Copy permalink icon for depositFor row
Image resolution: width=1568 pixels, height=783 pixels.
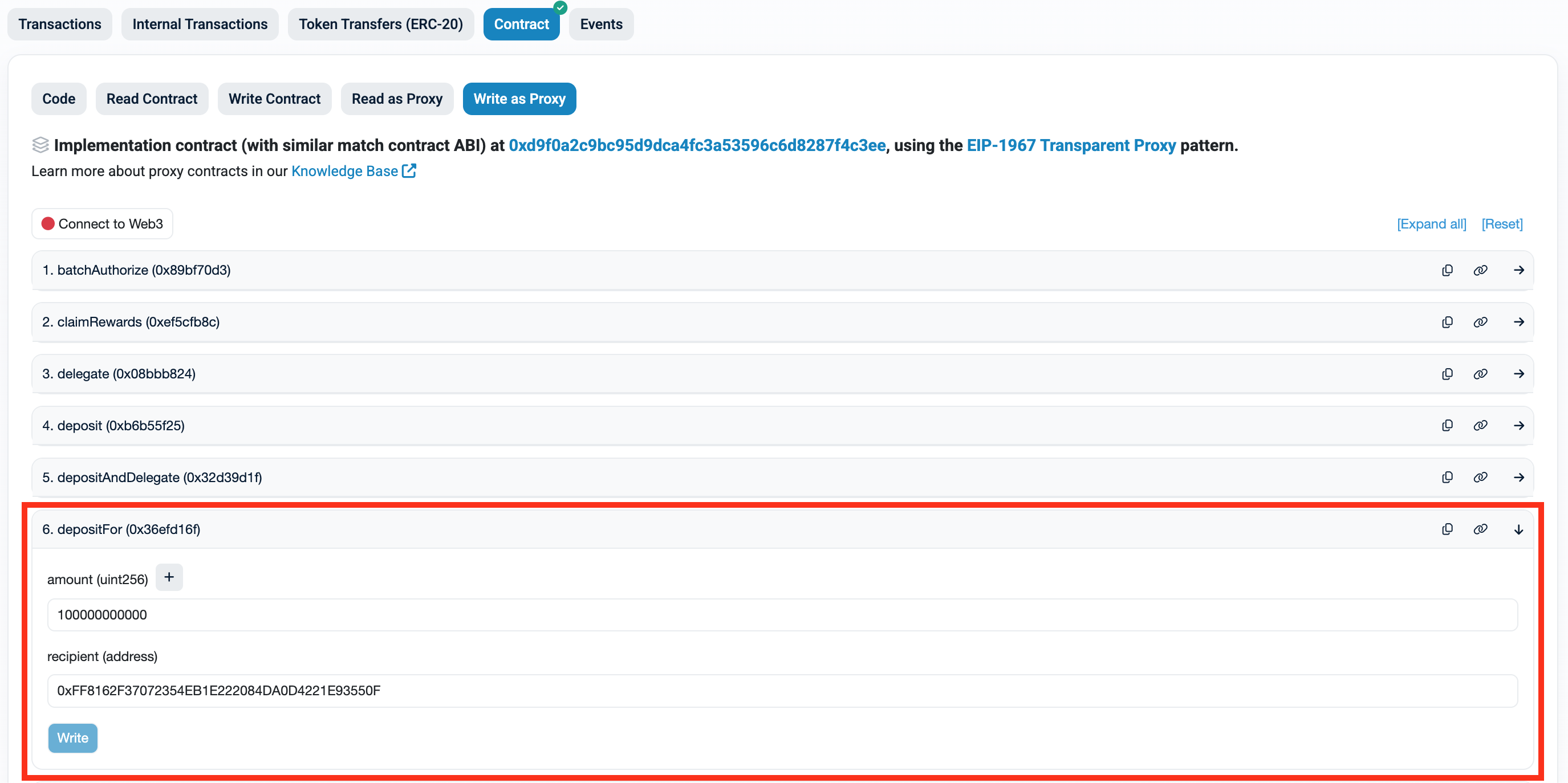tap(1480, 529)
